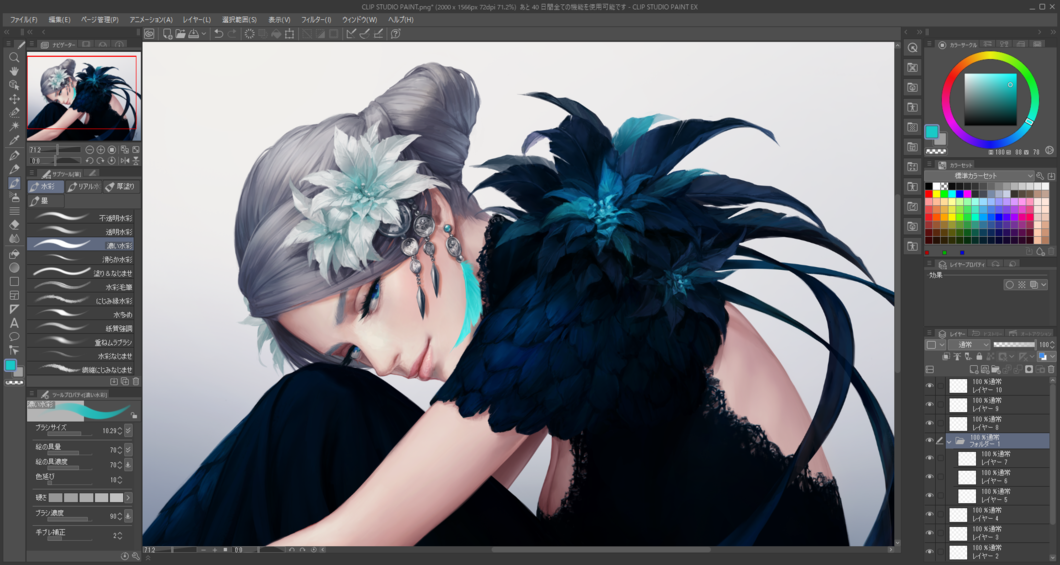Click inside the color wheel square
Viewport: 1060px width, 565px height.
[989, 99]
